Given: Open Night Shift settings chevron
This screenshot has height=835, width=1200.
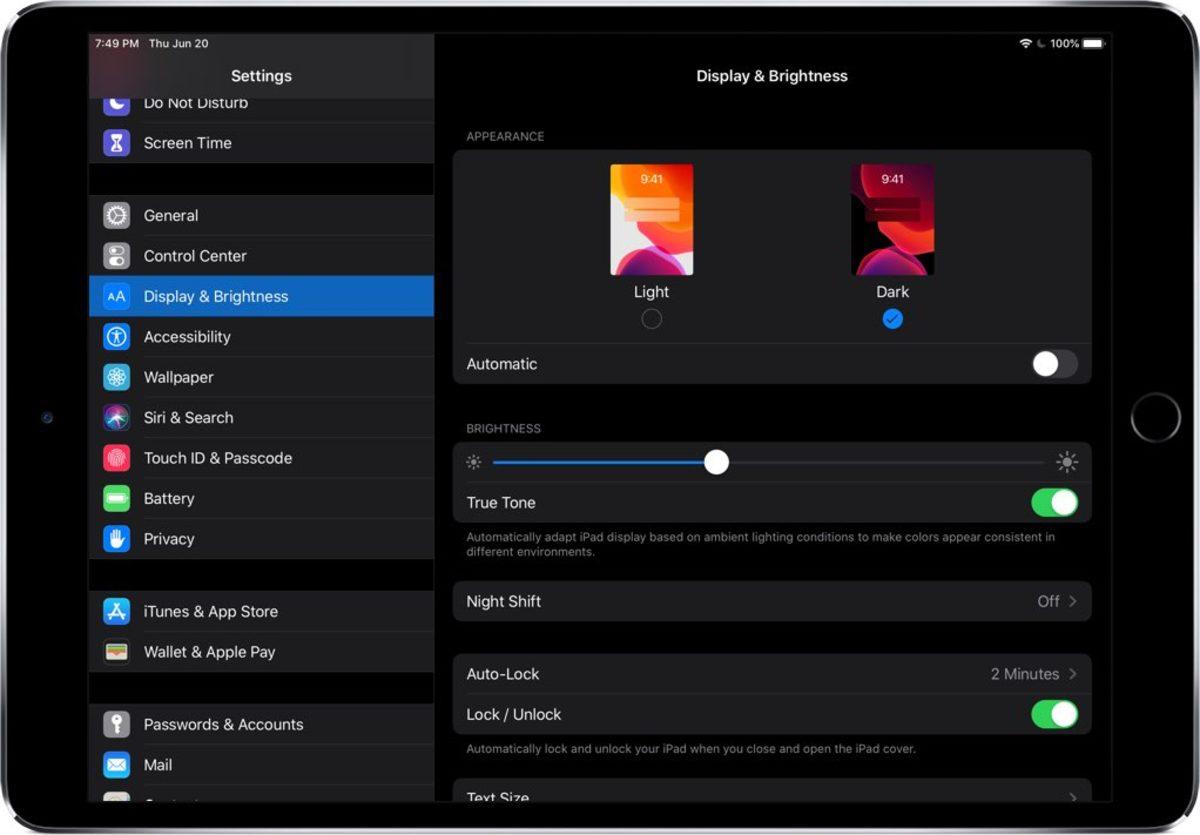Looking at the screenshot, I should [x=1072, y=601].
